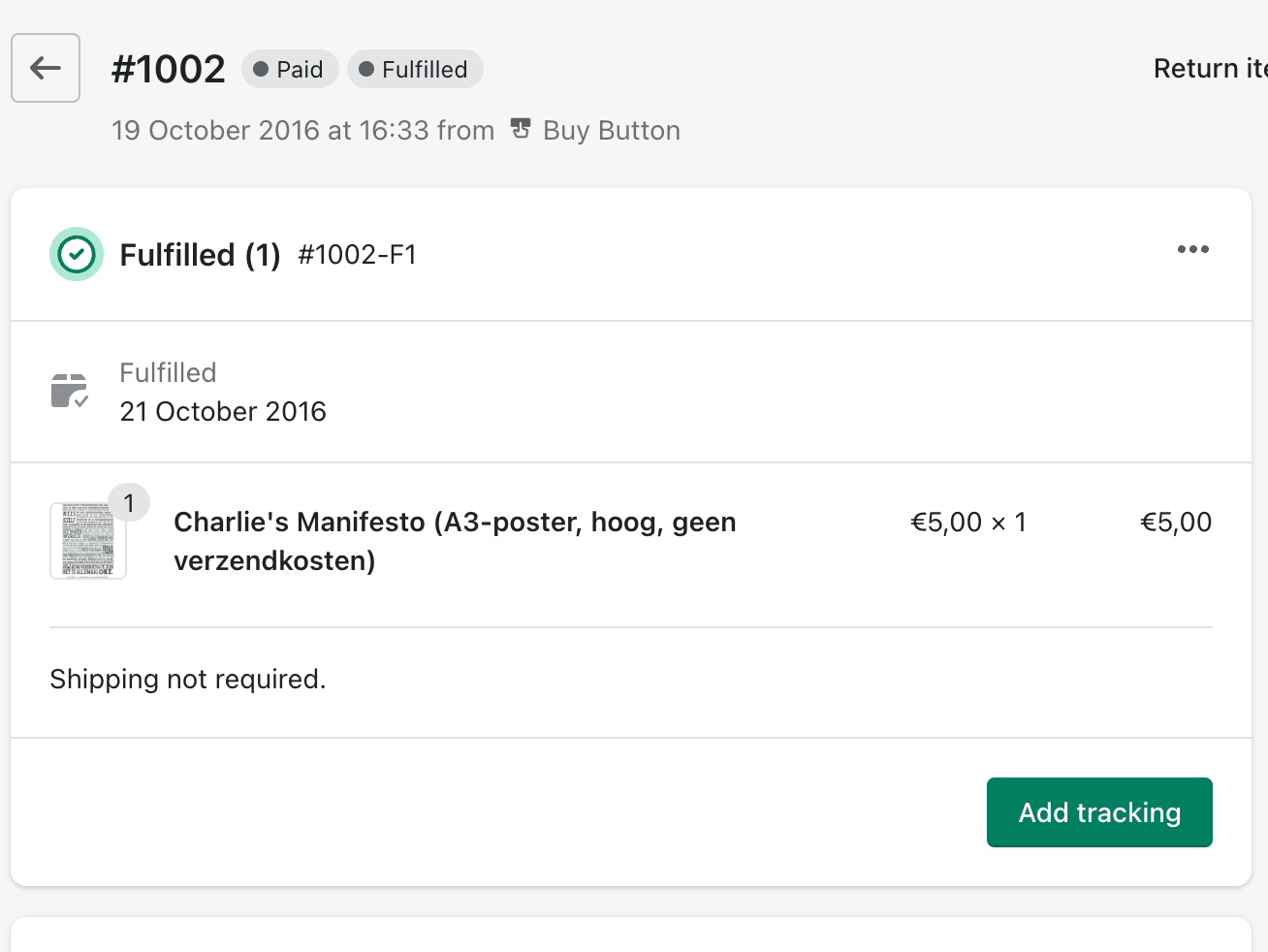Open the three-dot fulfillment actions menu

(x=1192, y=250)
